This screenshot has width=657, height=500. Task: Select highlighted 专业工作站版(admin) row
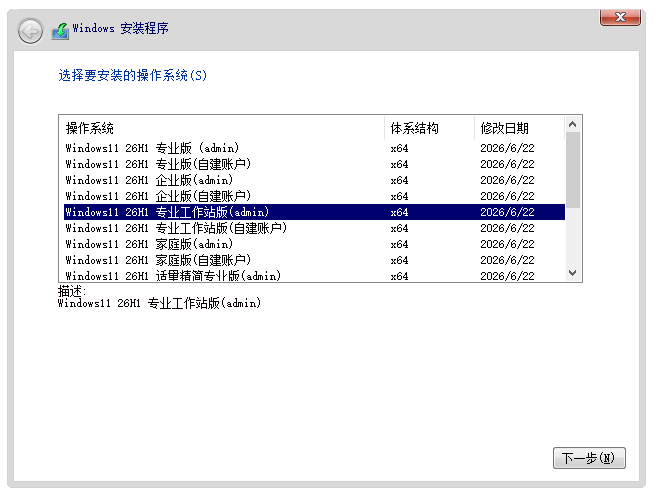pos(314,212)
